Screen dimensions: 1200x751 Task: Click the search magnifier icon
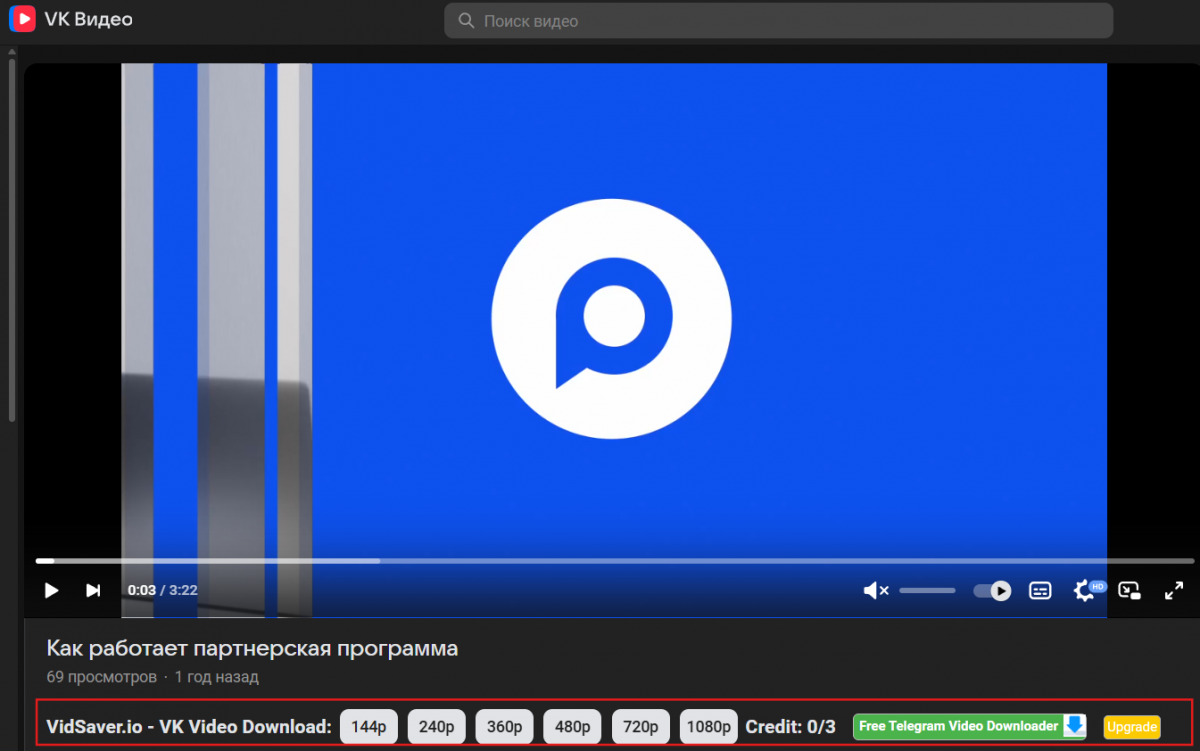click(x=466, y=21)
